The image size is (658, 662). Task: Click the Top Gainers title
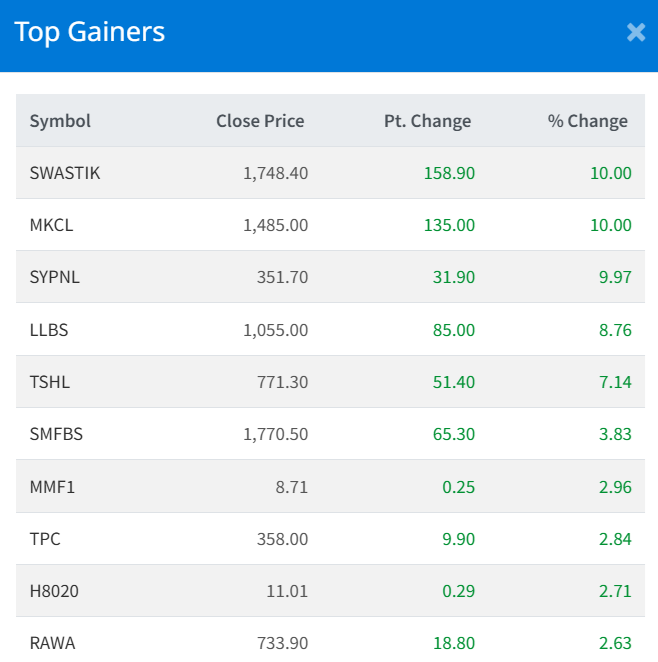click(x=90, y=32)
